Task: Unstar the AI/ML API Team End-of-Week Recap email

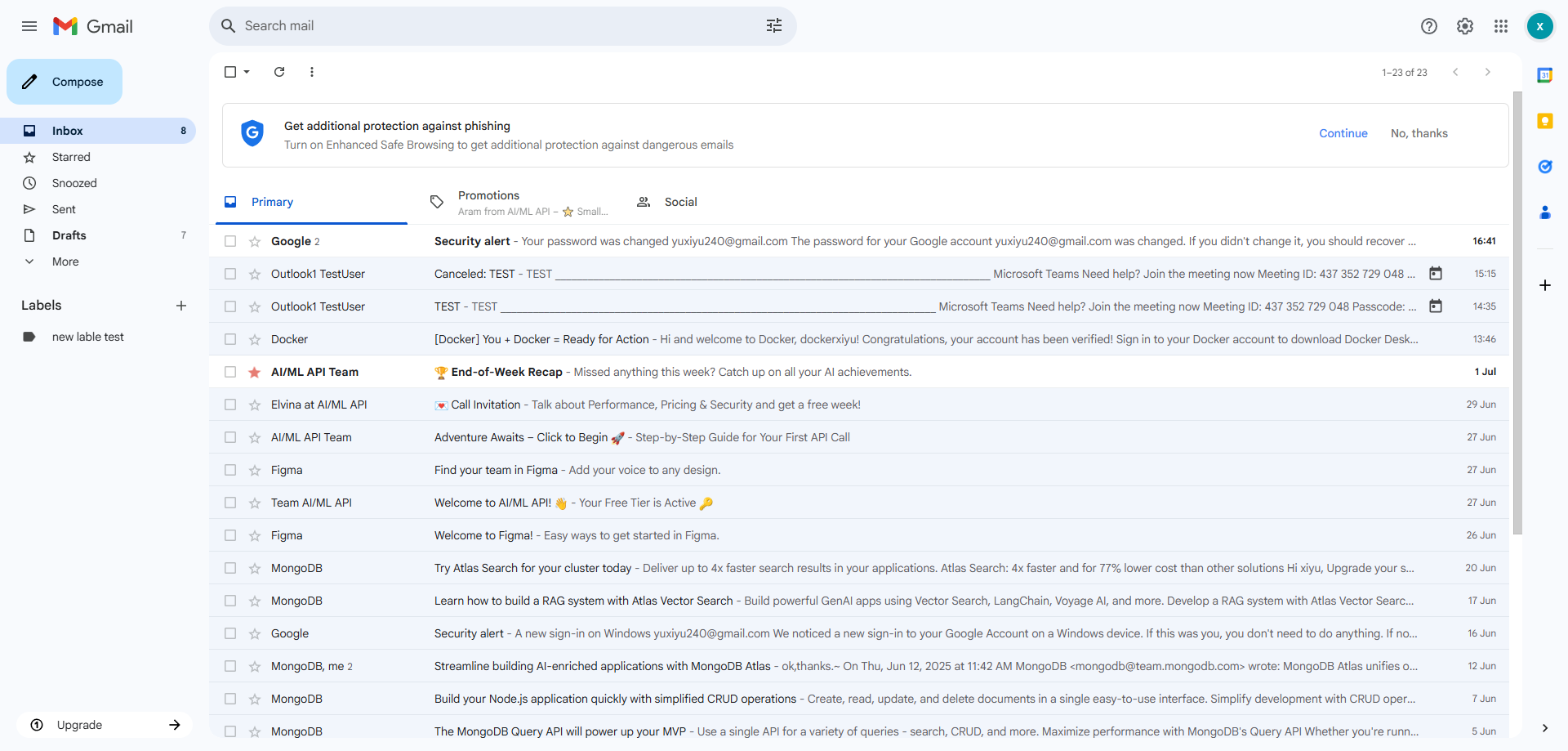Action: (255, 372)
